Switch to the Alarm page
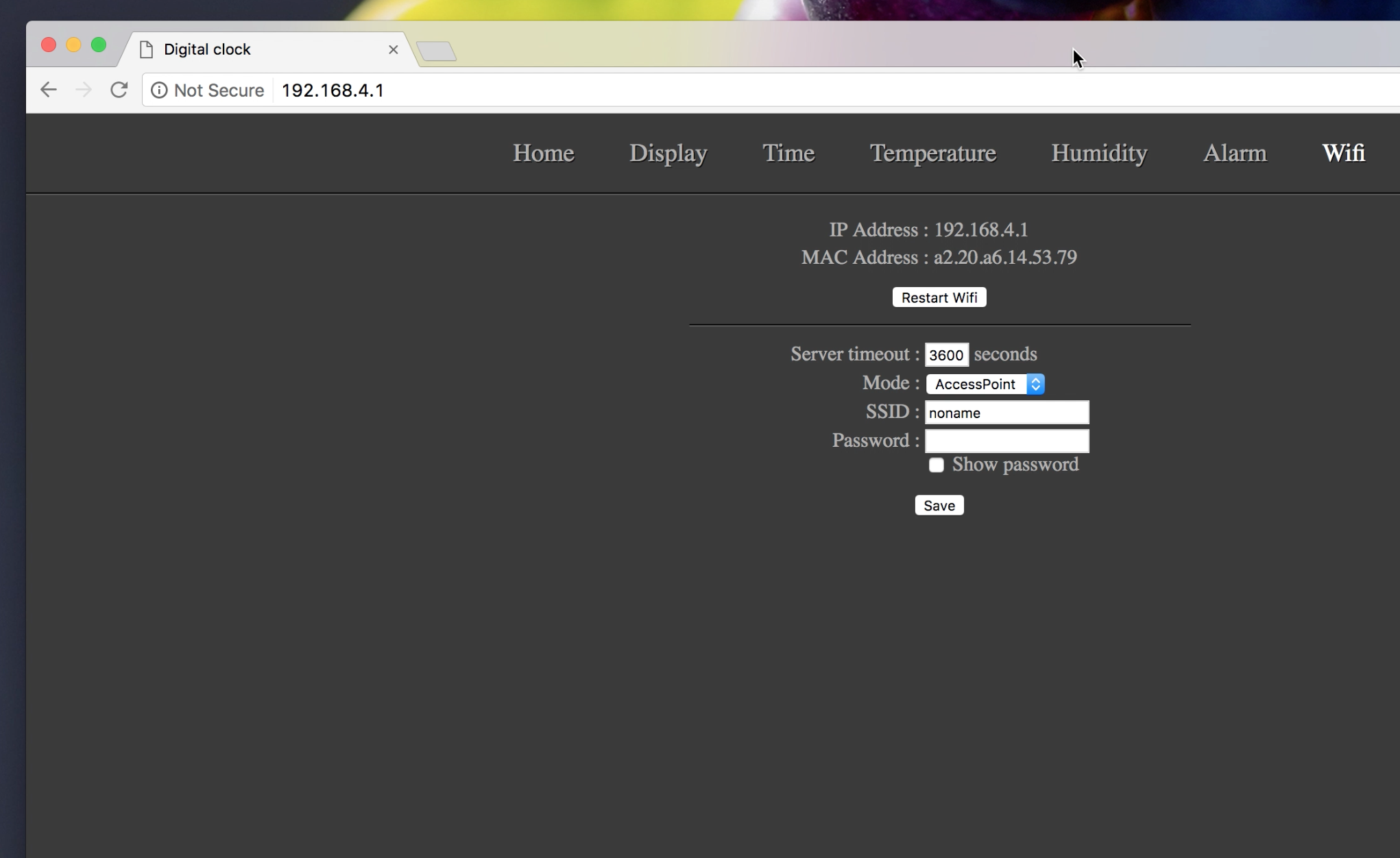This screenshot has height=858, width=1400. click(1234, 153)
